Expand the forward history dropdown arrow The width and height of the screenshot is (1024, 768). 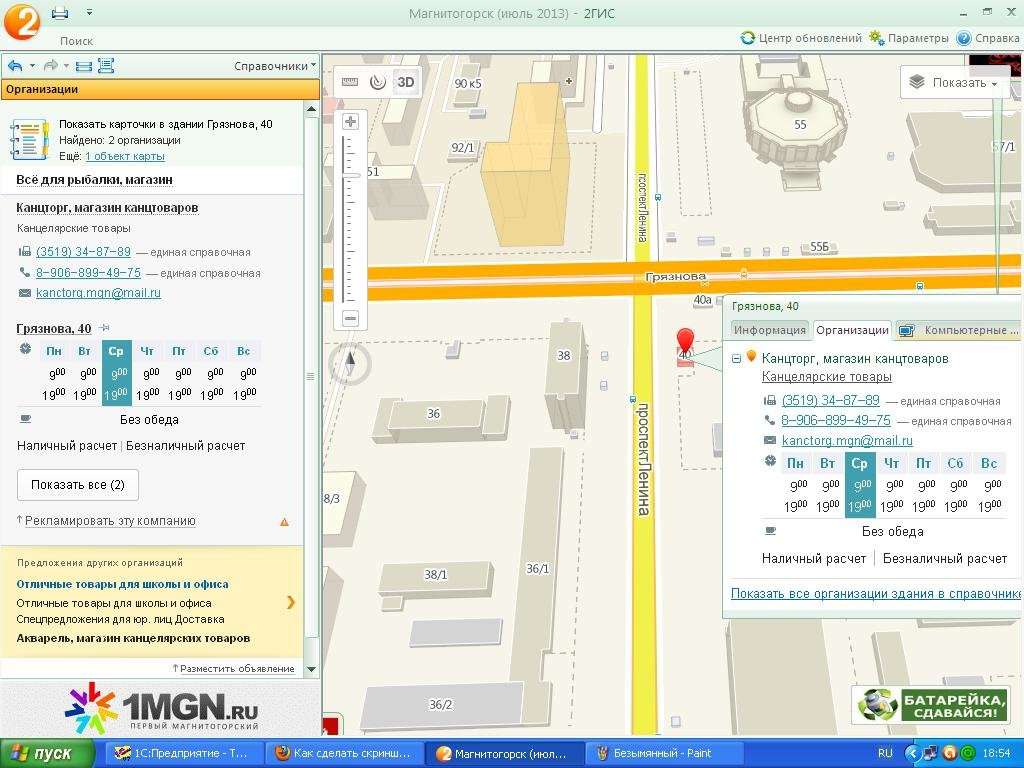66,65
